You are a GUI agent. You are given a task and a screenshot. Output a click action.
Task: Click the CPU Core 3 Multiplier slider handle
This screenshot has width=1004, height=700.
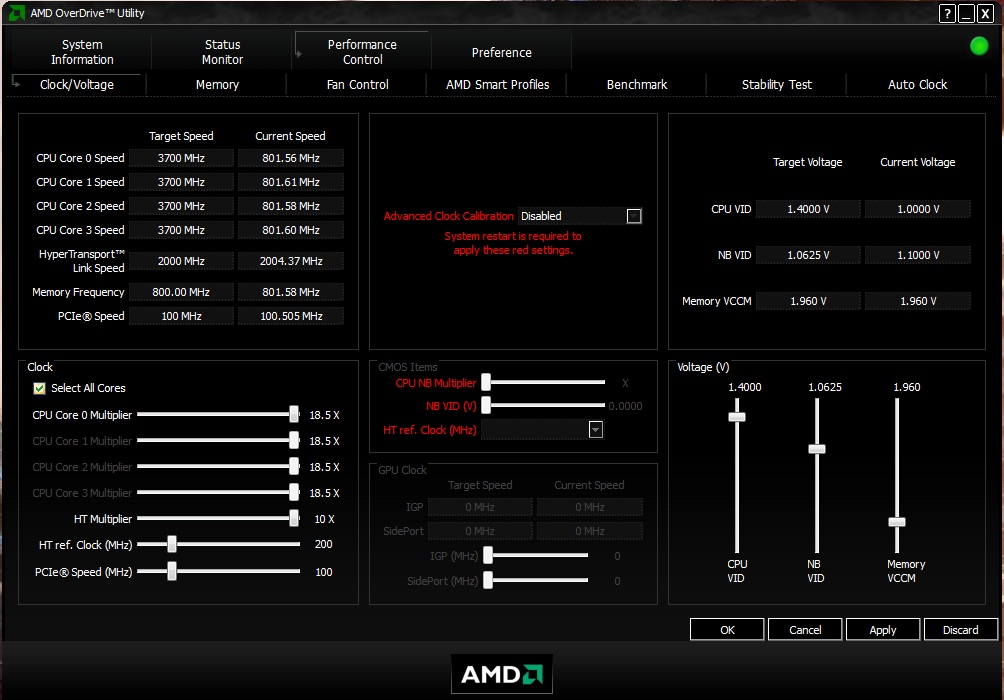[x=294, y=492]
